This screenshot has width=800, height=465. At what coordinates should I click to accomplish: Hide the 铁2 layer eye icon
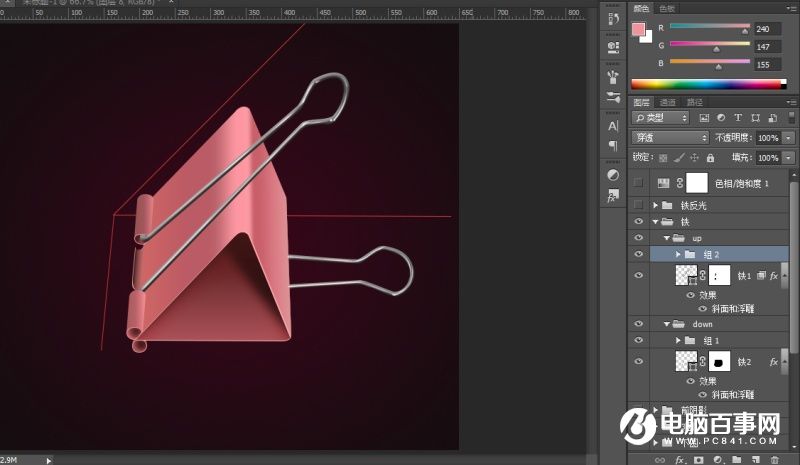638,361
